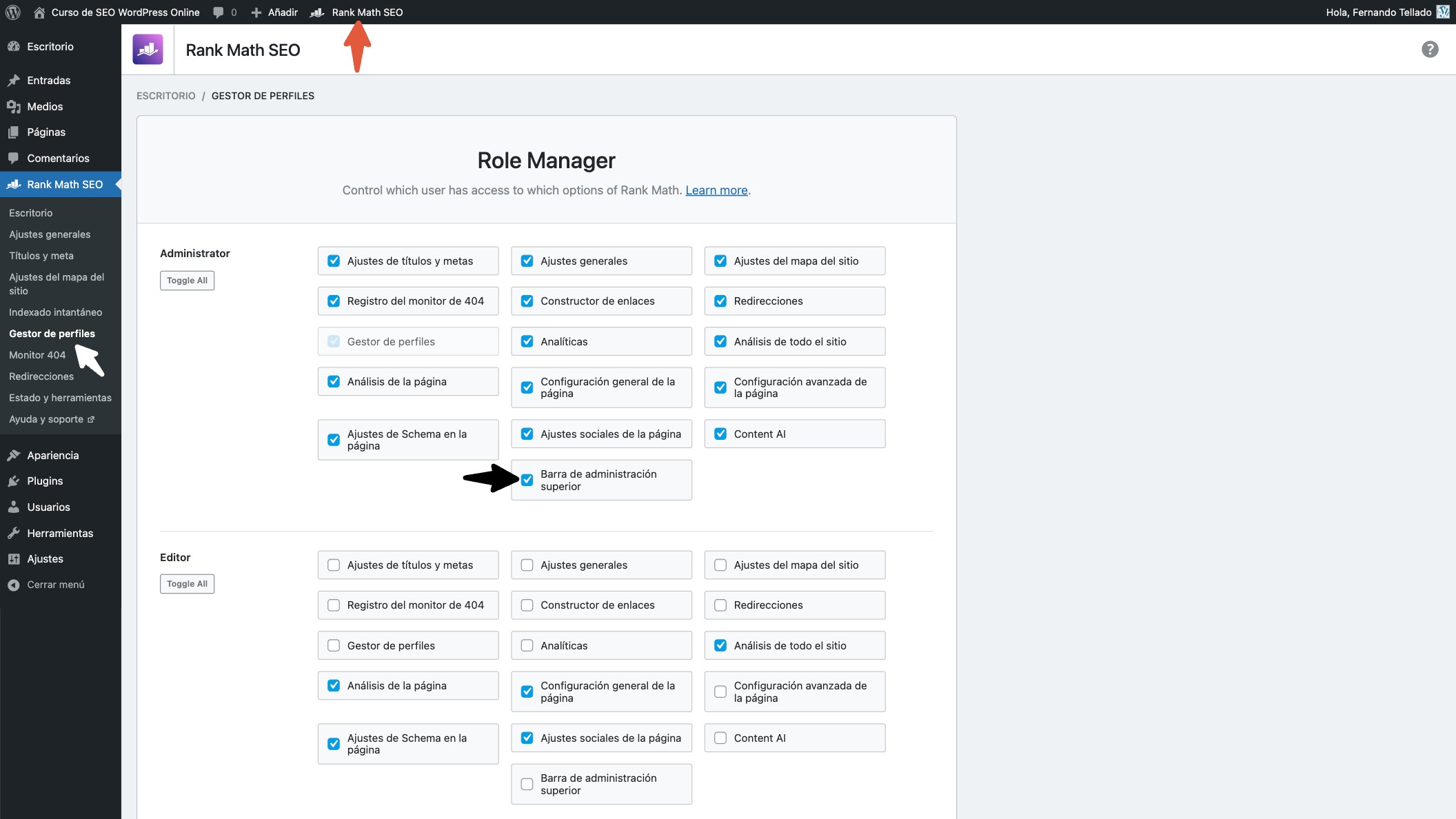
Task: Click the Herramientas wrench icon
Action: [13, 534]
